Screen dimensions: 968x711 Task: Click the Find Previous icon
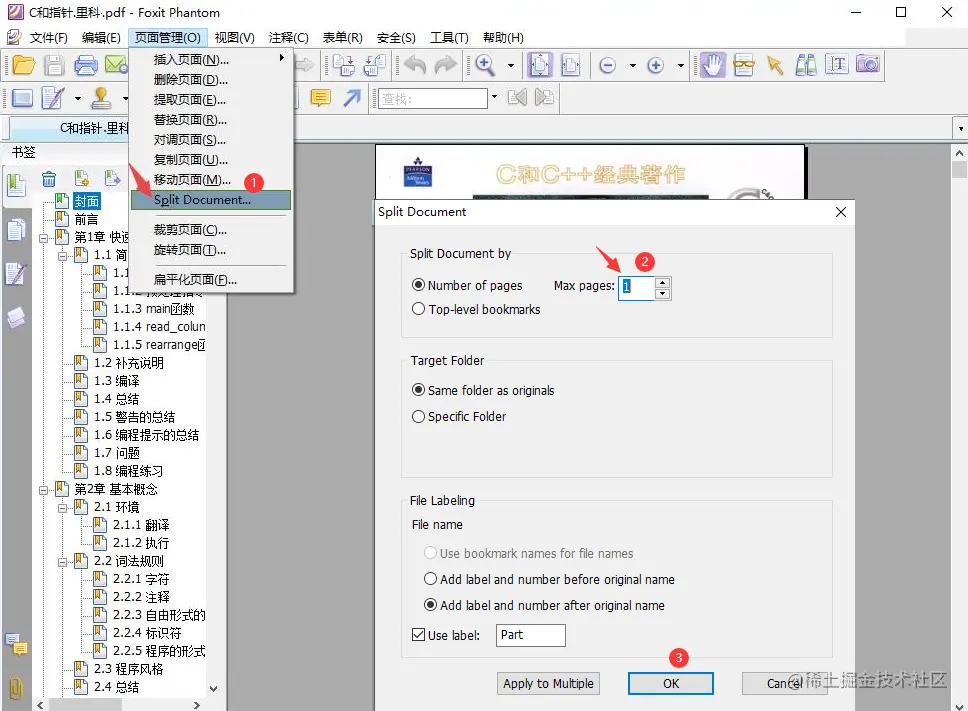(517, 98)
